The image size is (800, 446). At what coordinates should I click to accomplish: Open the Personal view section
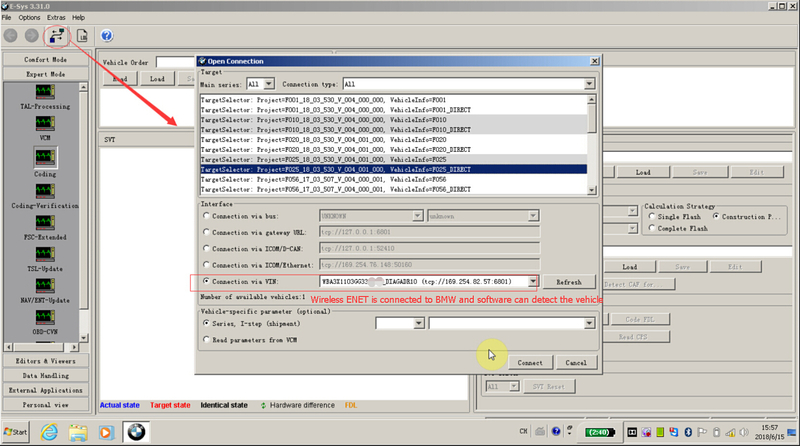tap(45, 405)
